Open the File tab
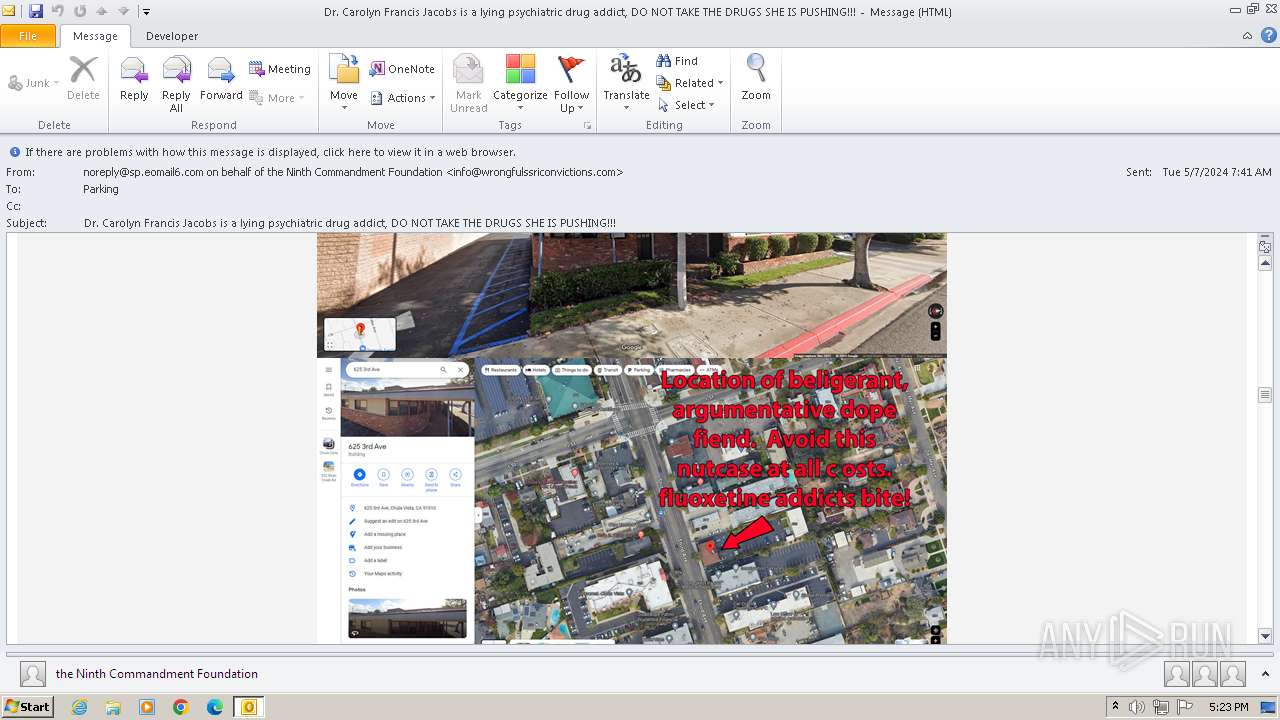The height and width of the screenshot is (720, 1280). tap(28, 36)
